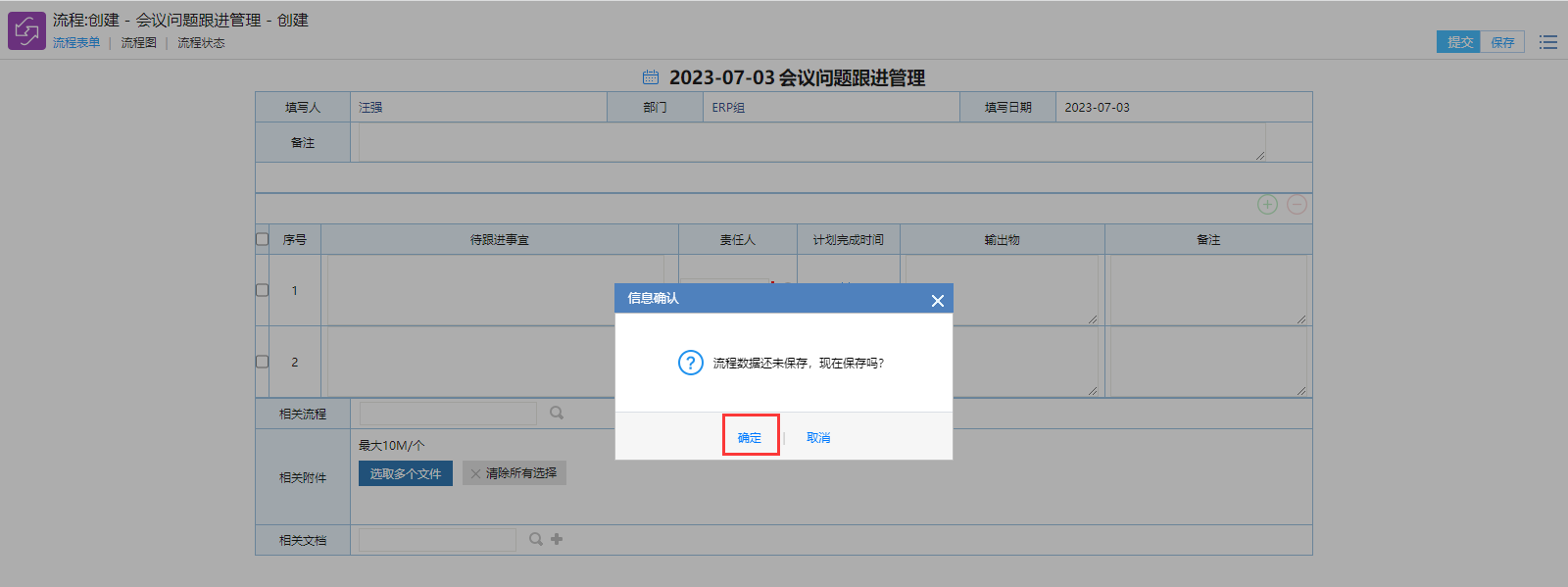Viewport: 1568px width, 587px height.
Task: Click the search icon beside 相关文档 field
Action: click(536, 539)
